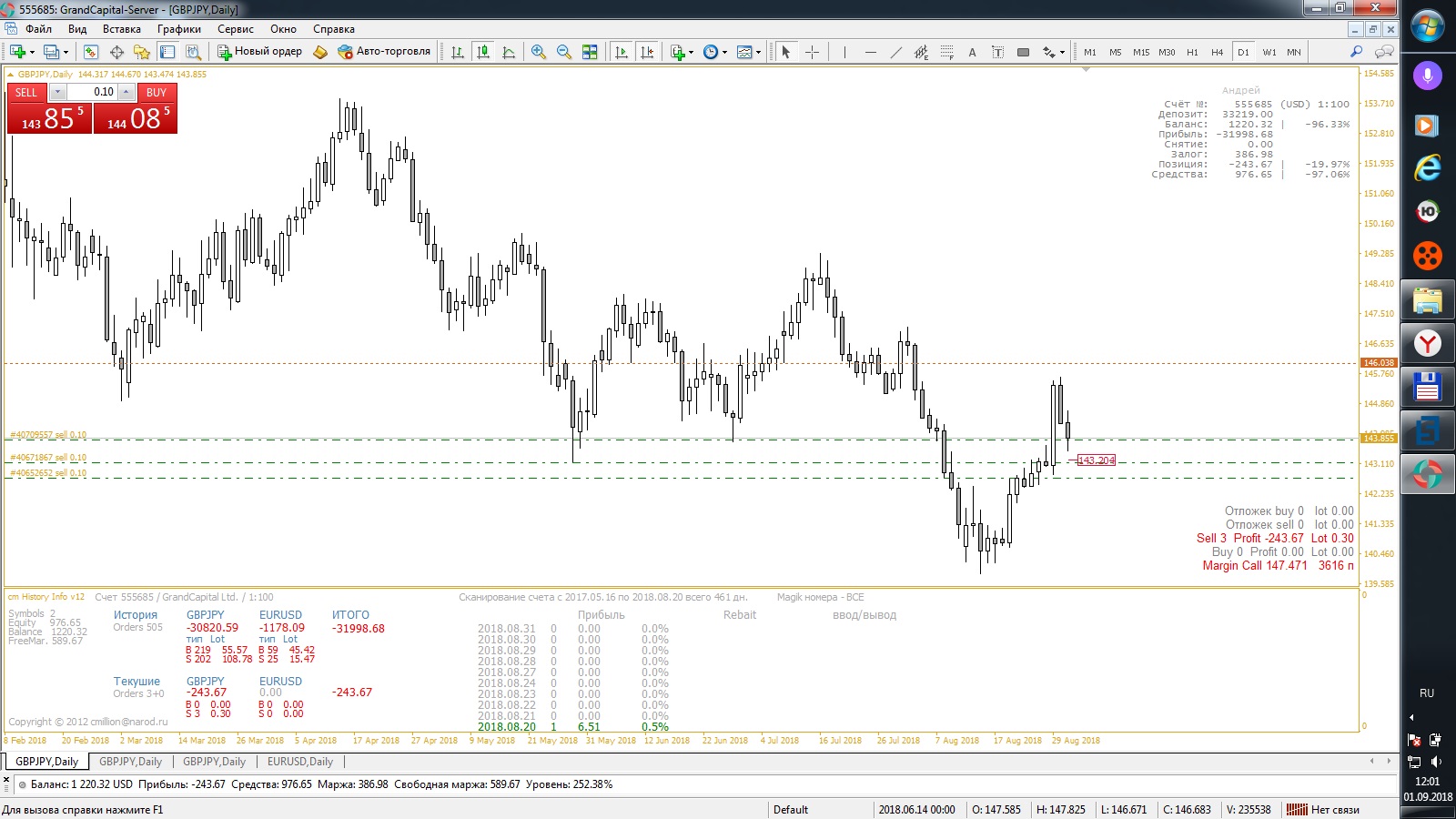This screenshot has height=819, width=1456.
Task: Click the lot volume 0.10 field
Action: (x=92, y=93)
